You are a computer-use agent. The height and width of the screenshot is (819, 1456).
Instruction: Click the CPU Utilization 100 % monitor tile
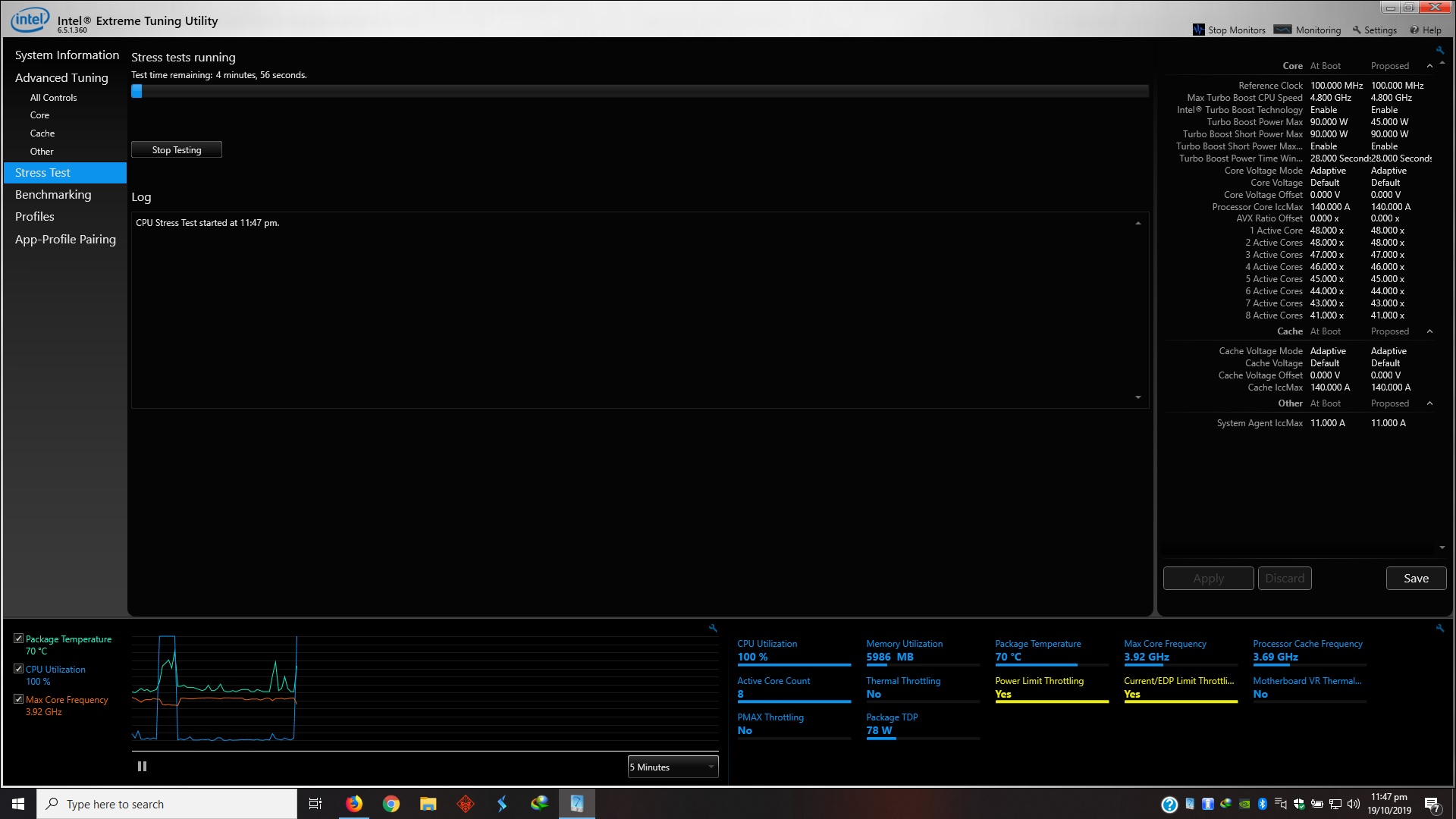pos(794,651)
